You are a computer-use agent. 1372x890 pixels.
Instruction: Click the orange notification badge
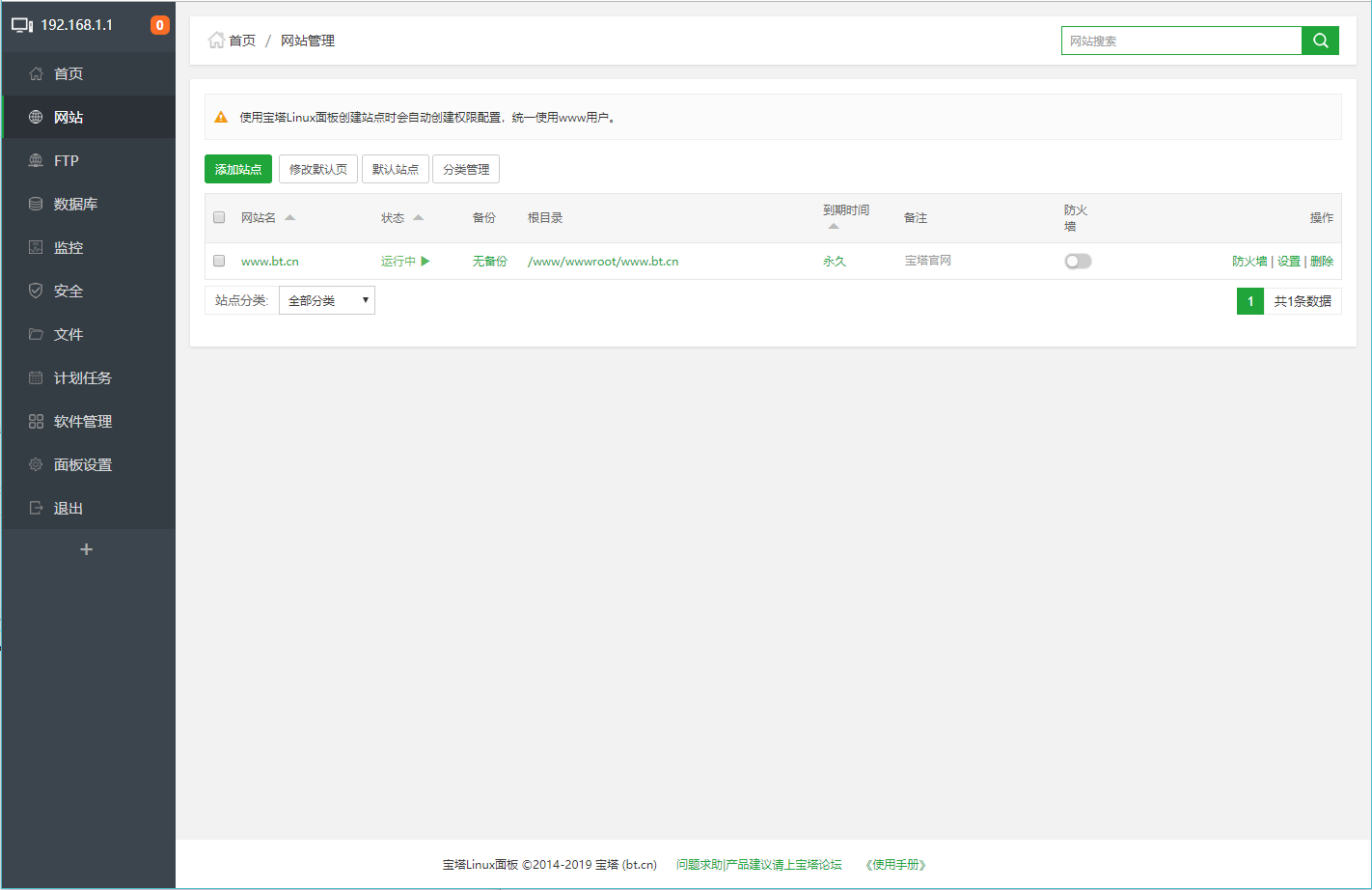[x=160, y=25]
